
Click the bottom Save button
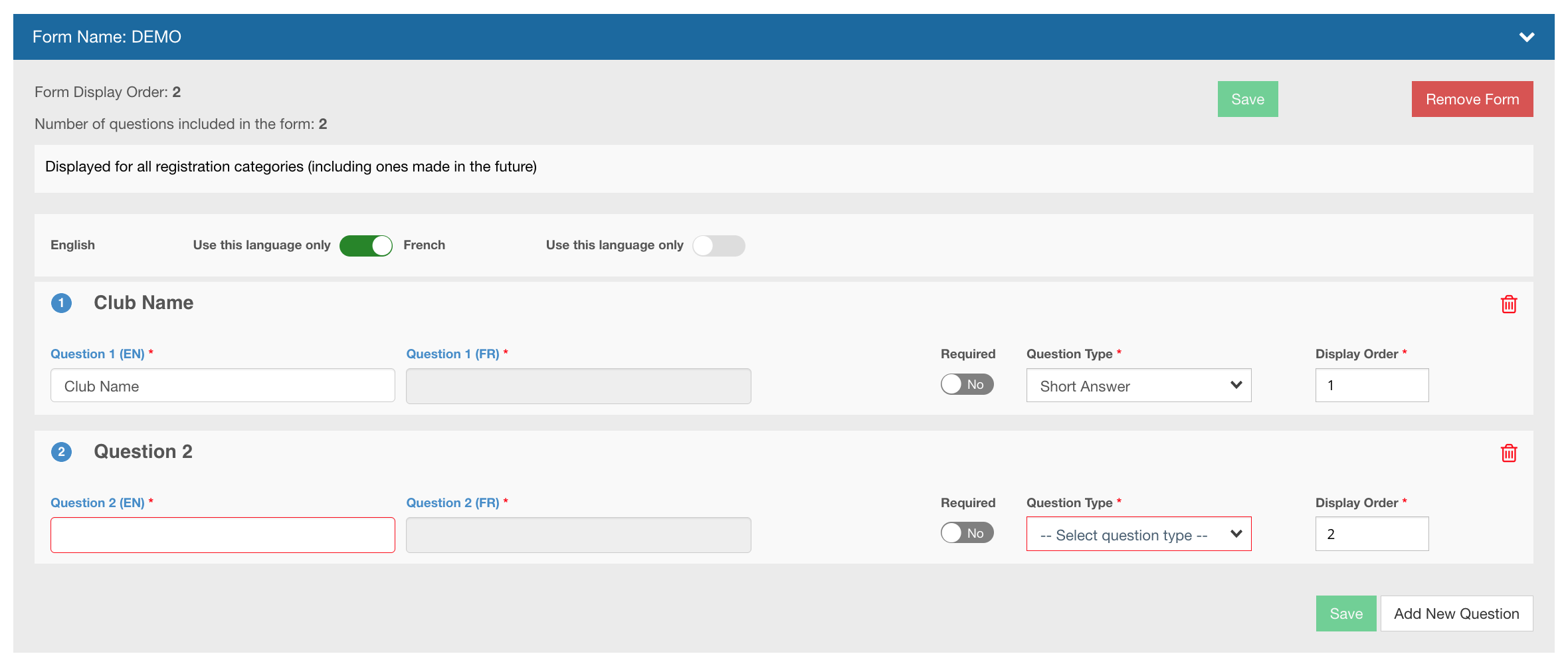tap(1345, 613)
